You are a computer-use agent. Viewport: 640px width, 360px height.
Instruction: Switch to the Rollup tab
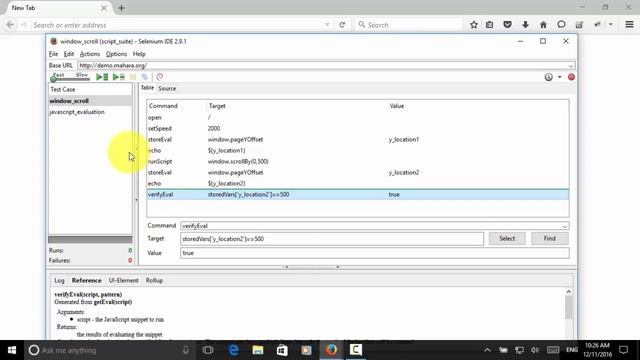tap(154, 280)
